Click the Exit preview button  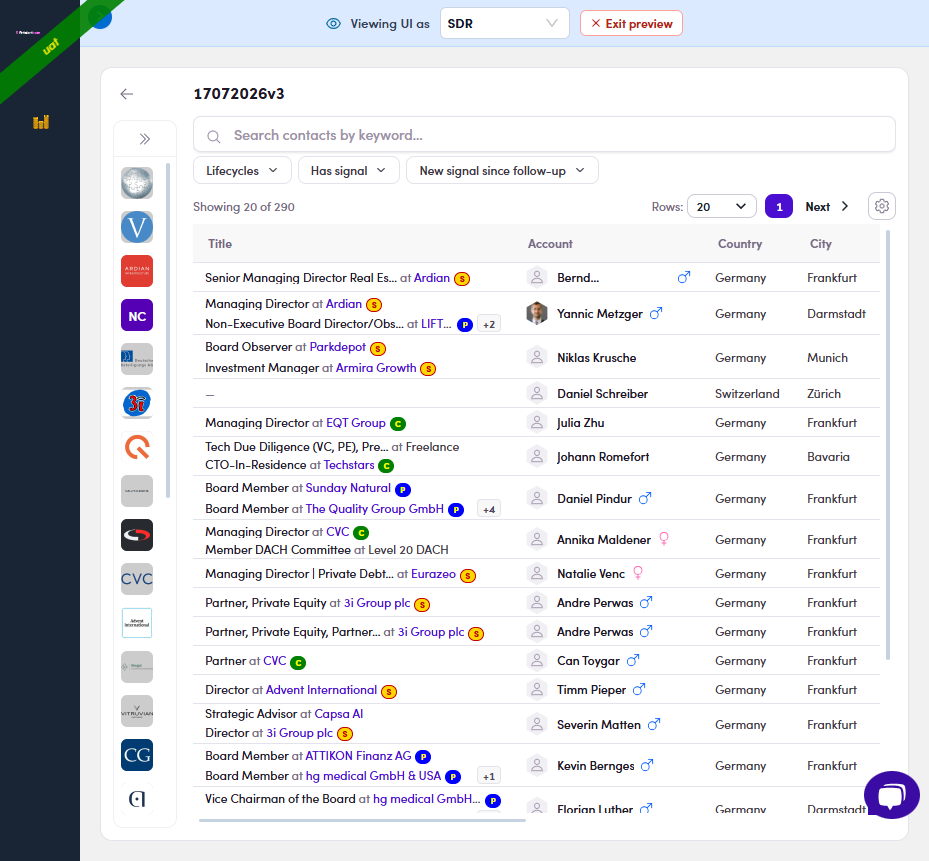click(x=631, y=24)
